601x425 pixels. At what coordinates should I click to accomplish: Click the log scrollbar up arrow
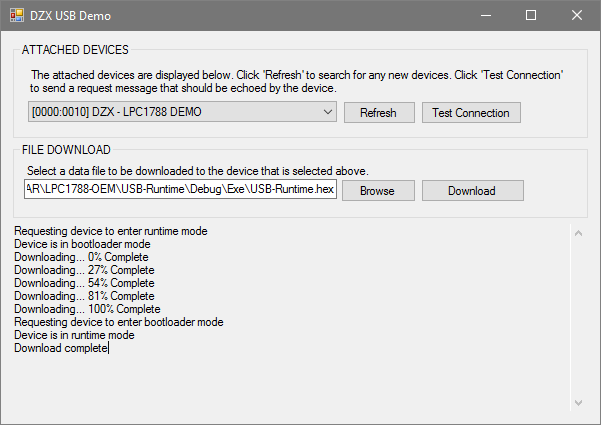tap(578, 233)
